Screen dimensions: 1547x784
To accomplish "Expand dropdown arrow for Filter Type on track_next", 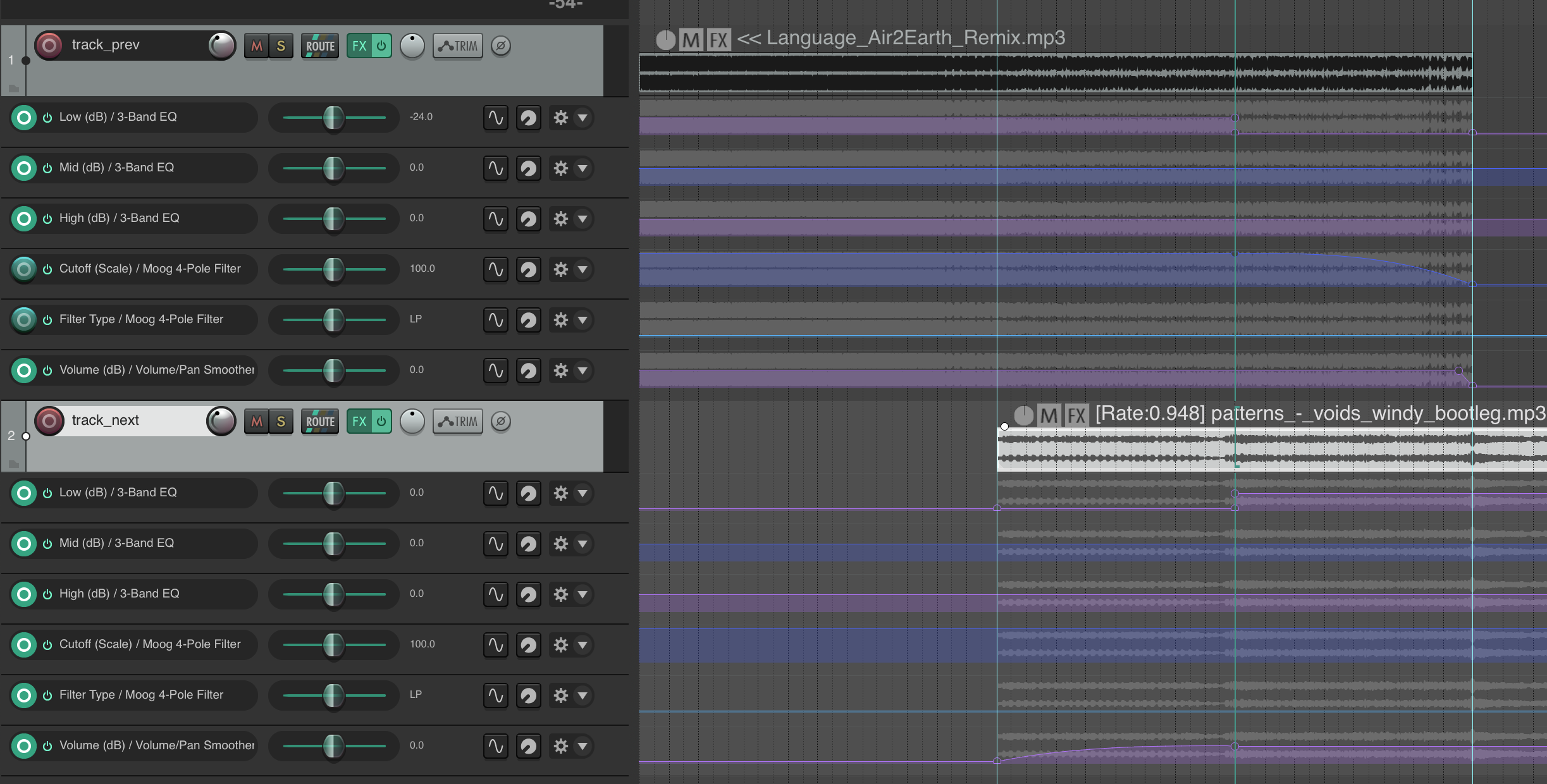I will pyautogui.click(x=582, y=695).
